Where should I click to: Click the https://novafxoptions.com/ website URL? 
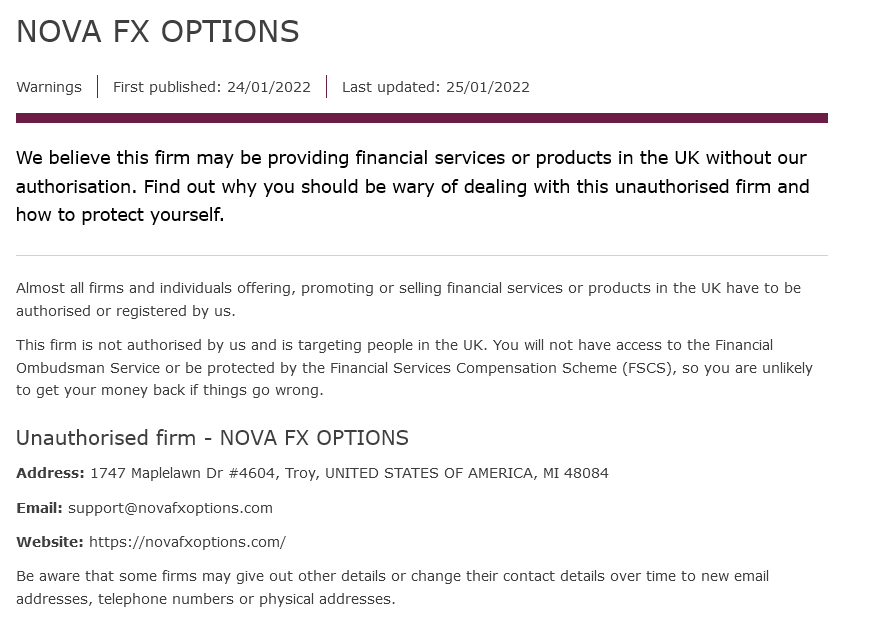click(x=187, y=542)
